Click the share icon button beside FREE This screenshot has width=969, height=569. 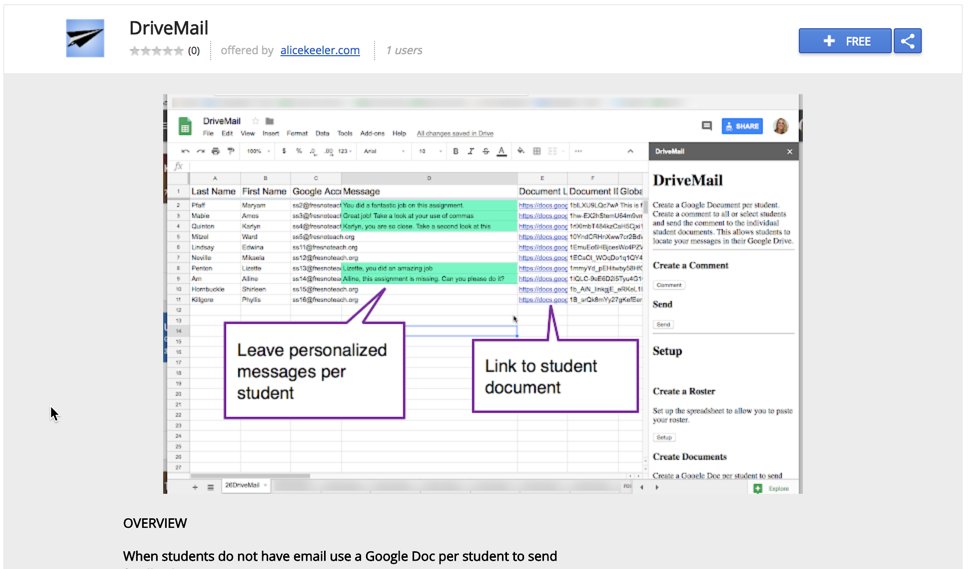tap(907, 41)
